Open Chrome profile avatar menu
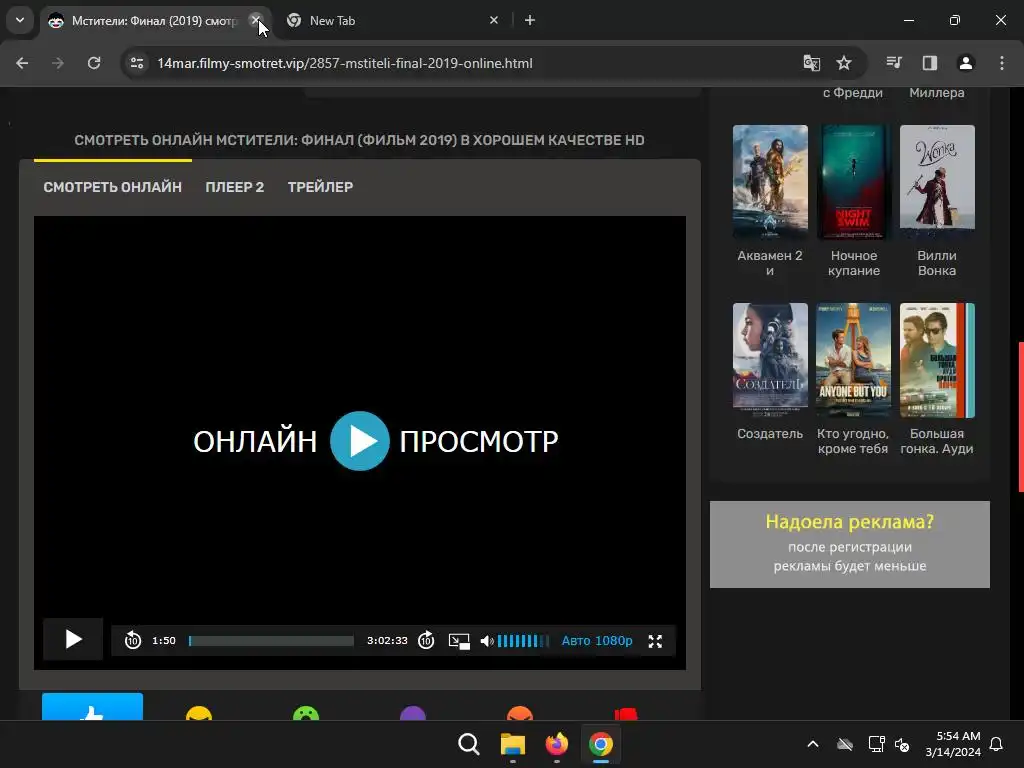 click(x=966, y=63)
